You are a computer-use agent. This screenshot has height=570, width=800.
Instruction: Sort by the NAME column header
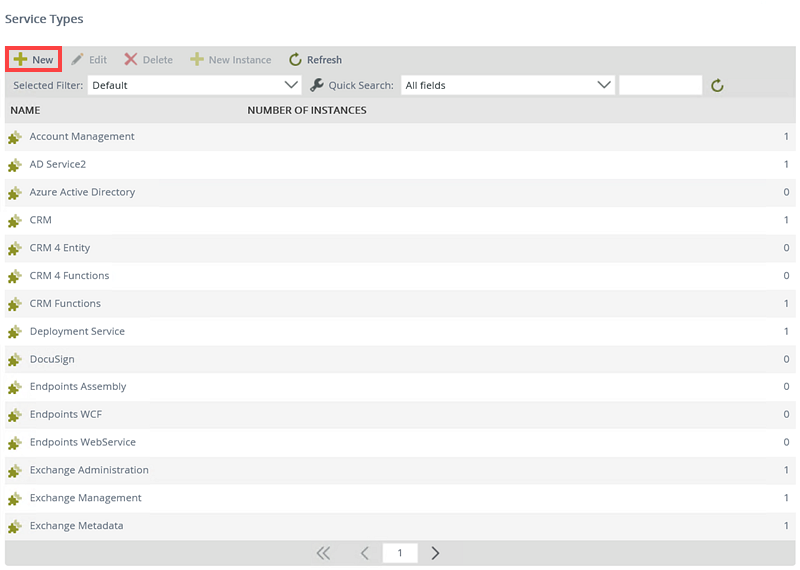(26, 110)
